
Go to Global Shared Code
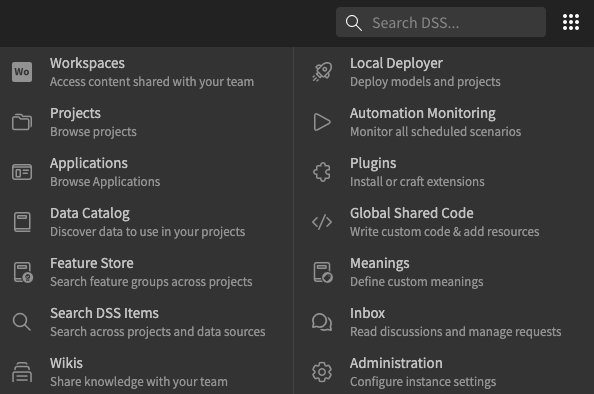pos(412,213)
